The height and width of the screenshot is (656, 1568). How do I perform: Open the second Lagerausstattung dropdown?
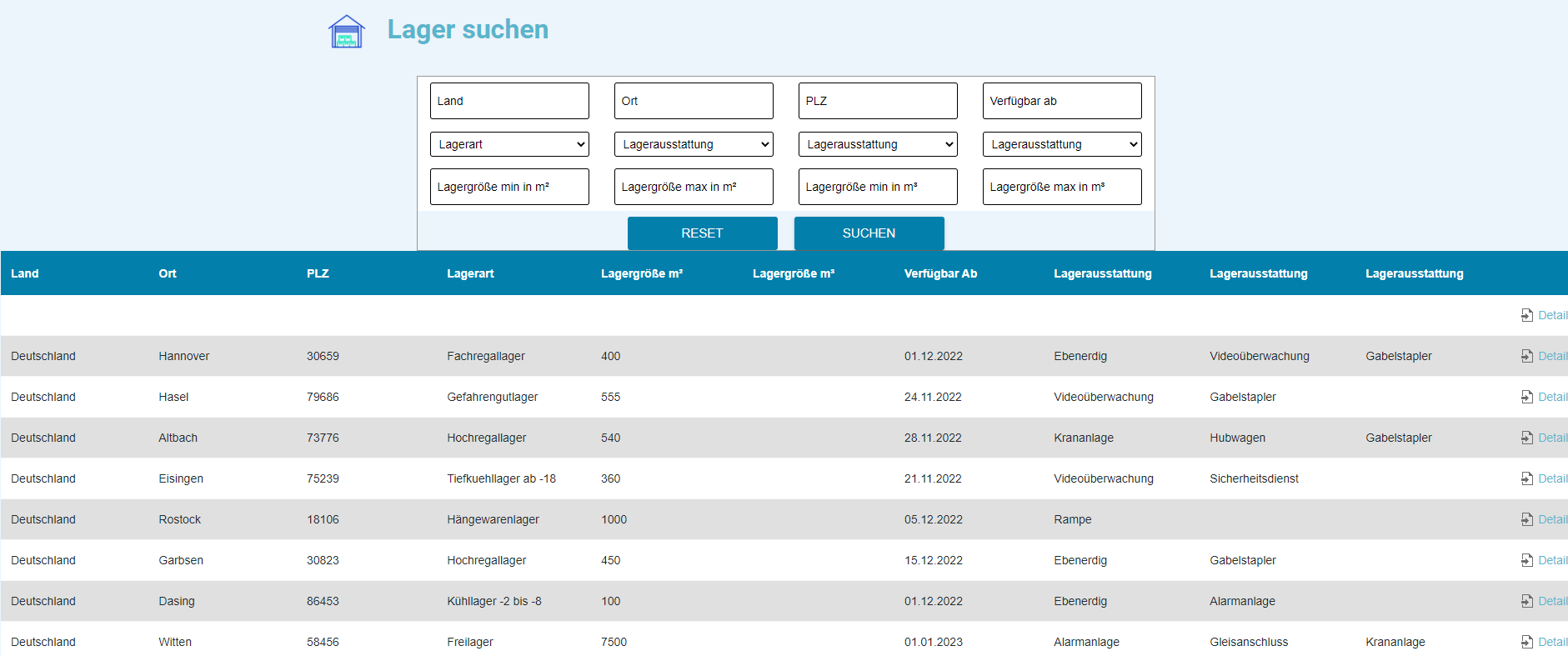(878, 144)
